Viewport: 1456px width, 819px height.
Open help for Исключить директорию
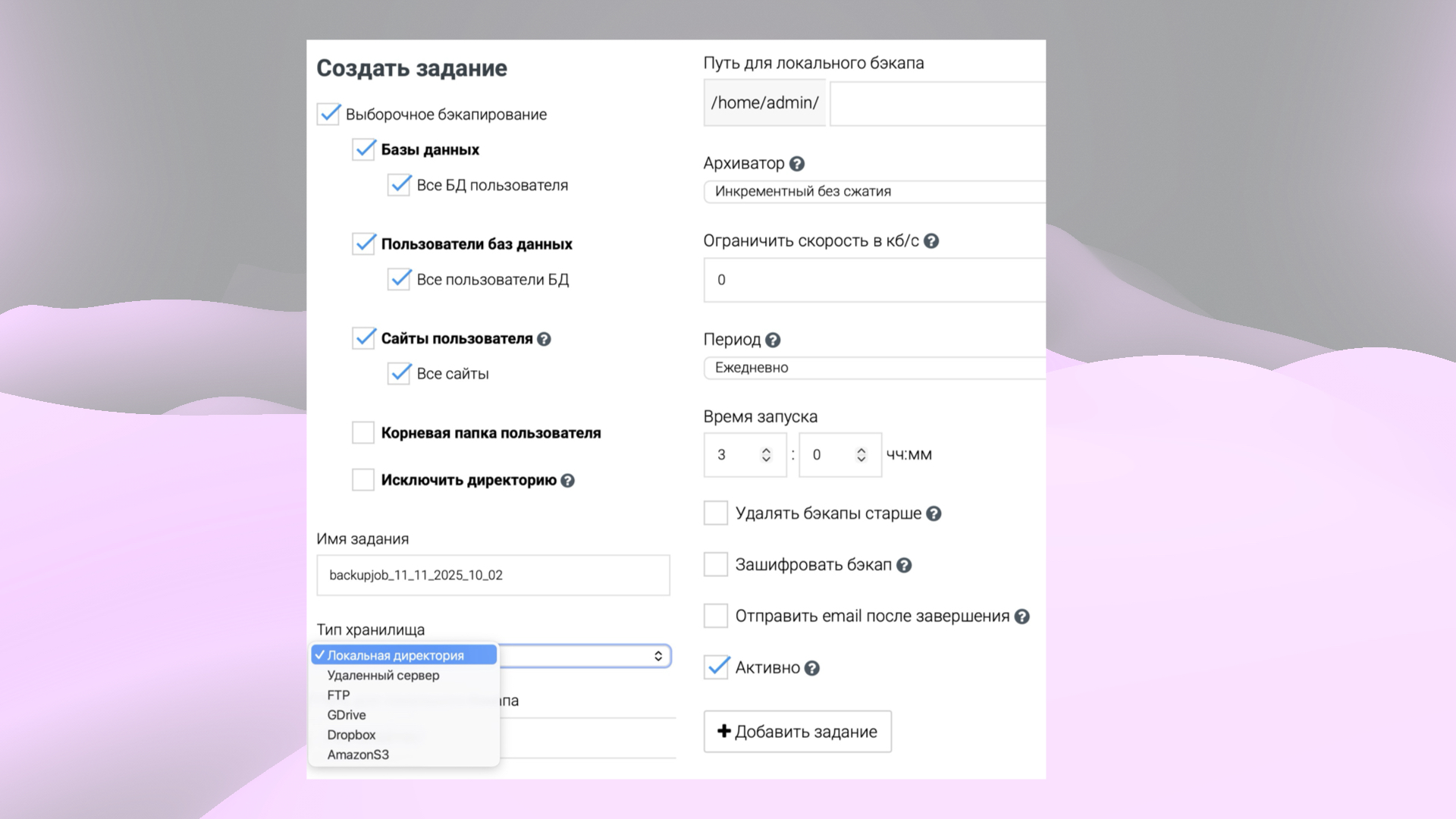coord(566,480)
